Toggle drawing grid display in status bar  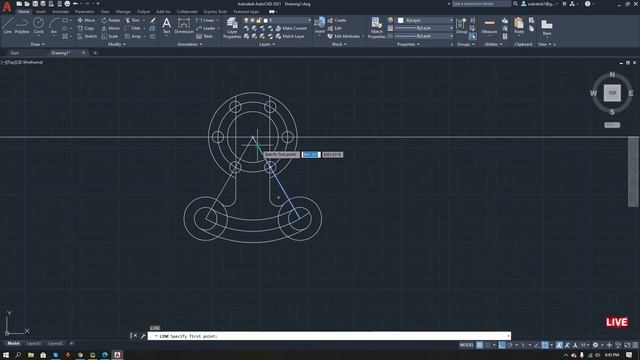[x=480, y=345]
